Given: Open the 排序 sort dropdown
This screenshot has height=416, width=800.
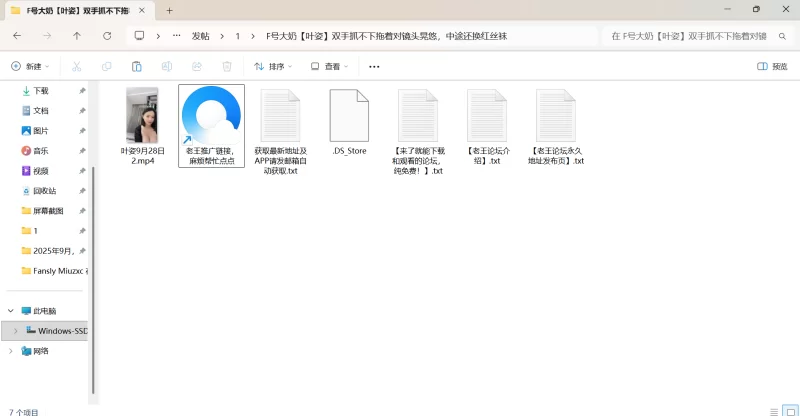Looking at the screenshot, I should pos(273,67).
